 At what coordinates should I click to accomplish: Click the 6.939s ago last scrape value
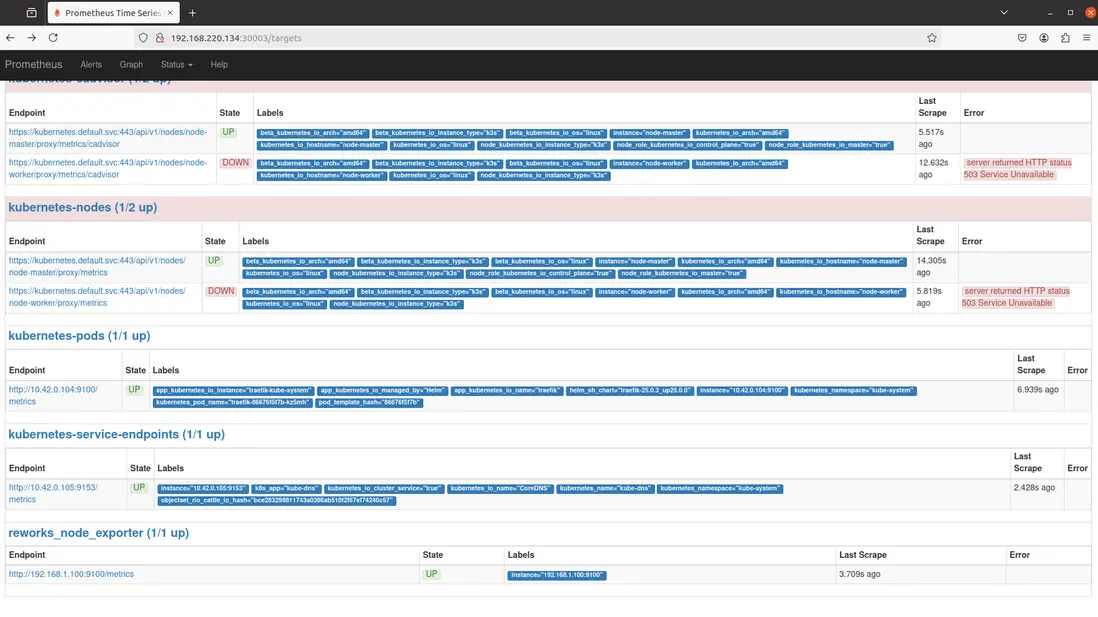click(1038, 390)
